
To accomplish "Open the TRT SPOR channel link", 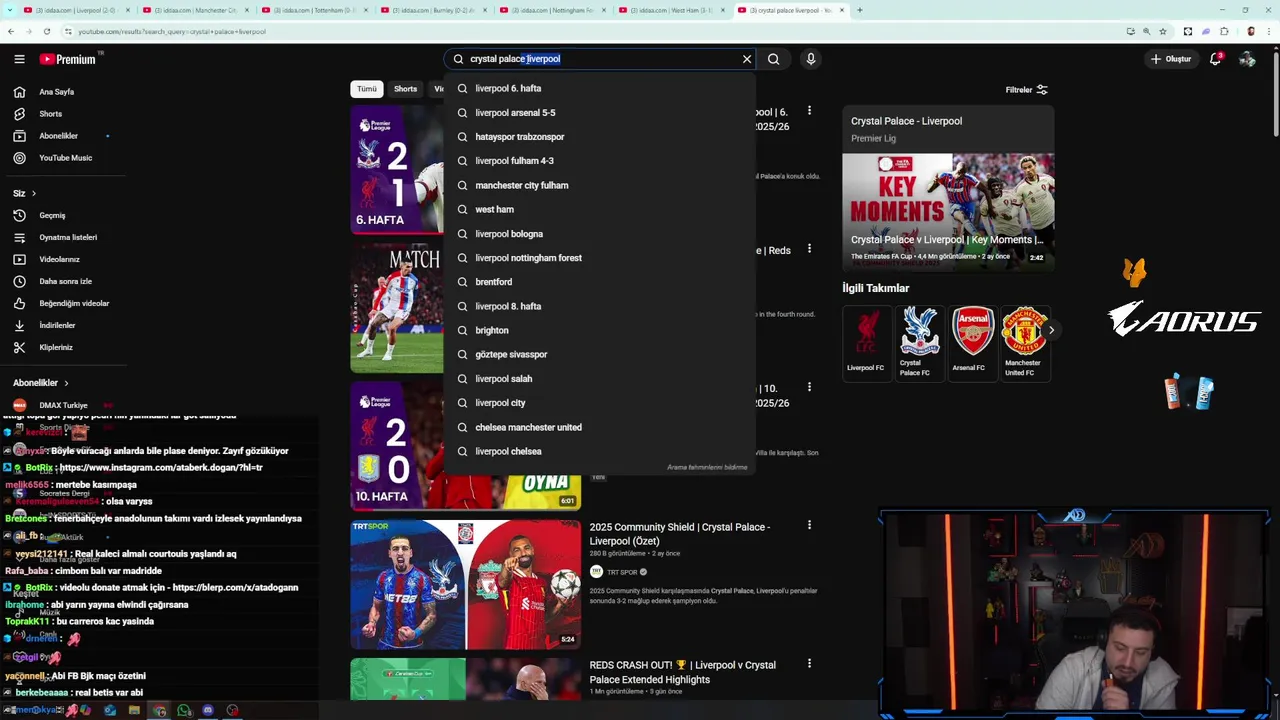I will coord(620,572).
